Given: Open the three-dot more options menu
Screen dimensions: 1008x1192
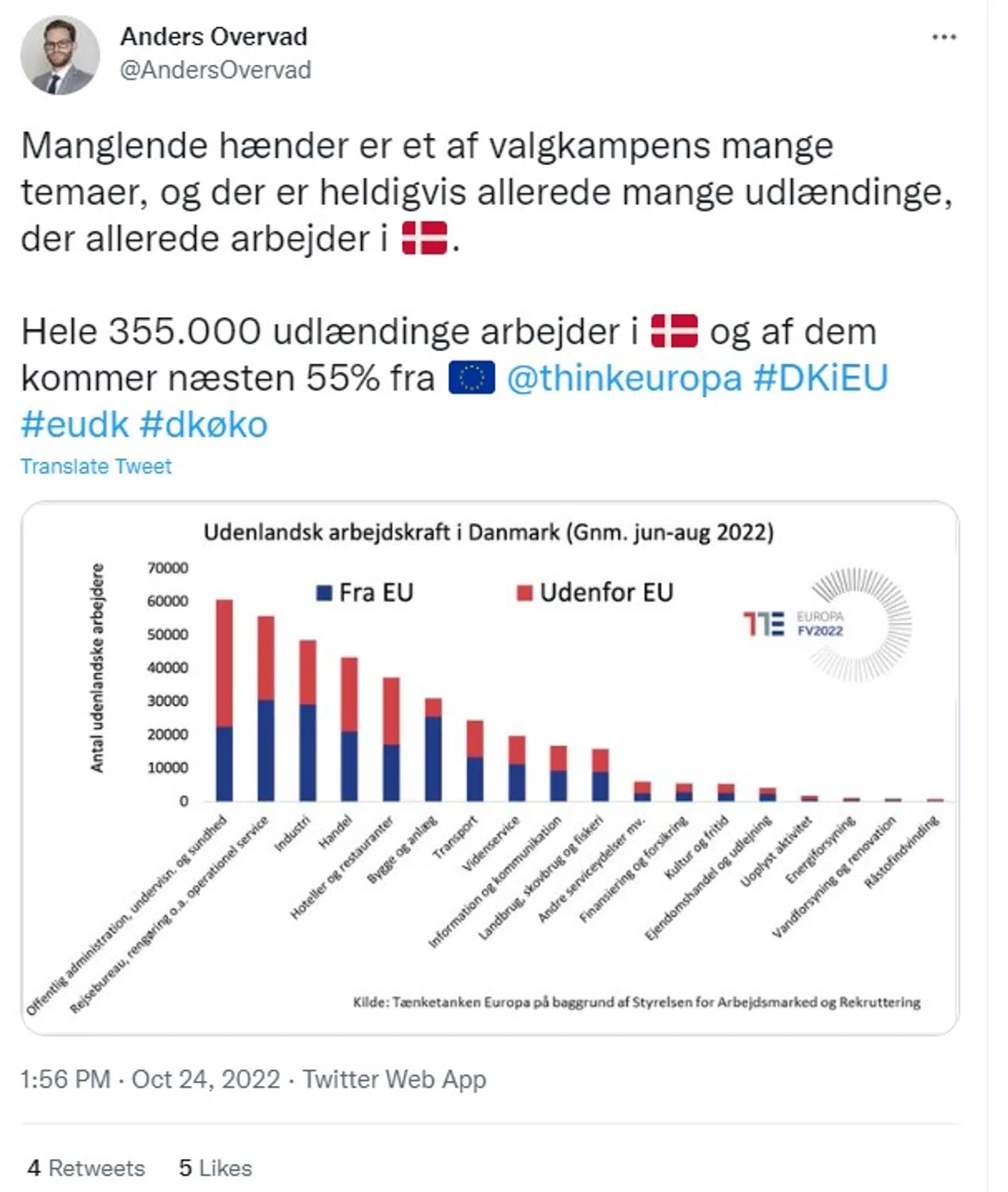Looking at the screenshot, I should [944, 37].
